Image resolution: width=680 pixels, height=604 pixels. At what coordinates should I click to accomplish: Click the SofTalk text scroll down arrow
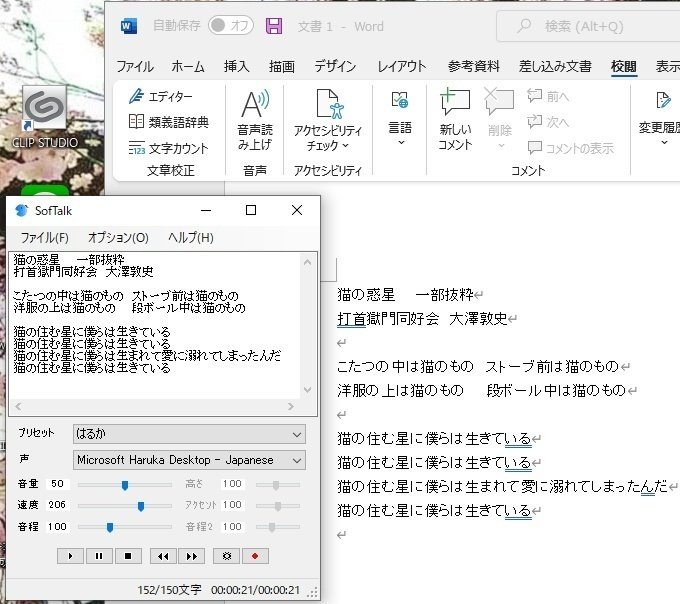tap(307, 390)
